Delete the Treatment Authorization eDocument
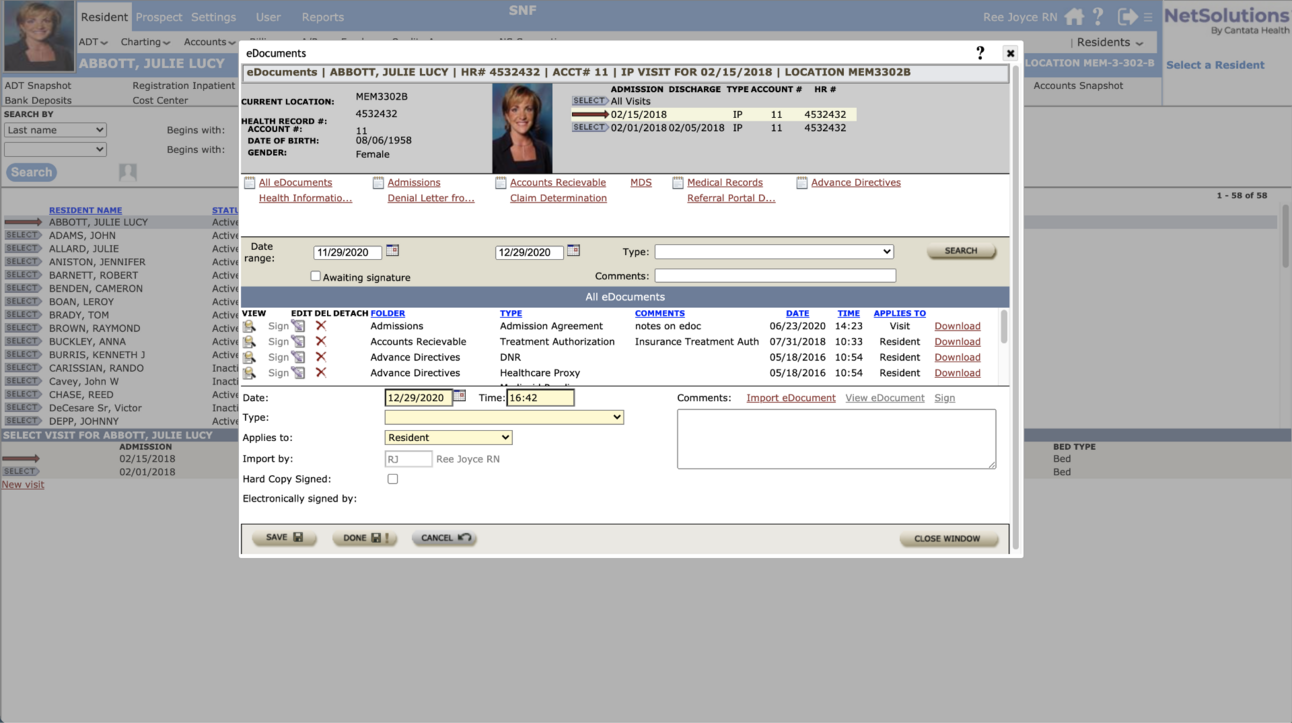Screen dimensions: 1292x723 [x=321, y=342]
